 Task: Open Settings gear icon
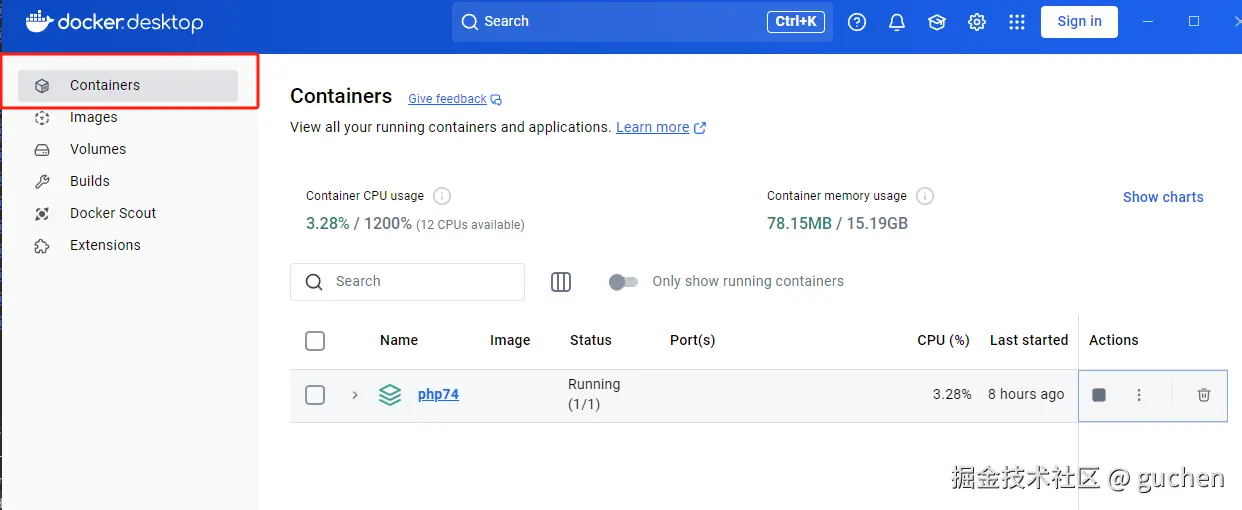tap(977, 22)
